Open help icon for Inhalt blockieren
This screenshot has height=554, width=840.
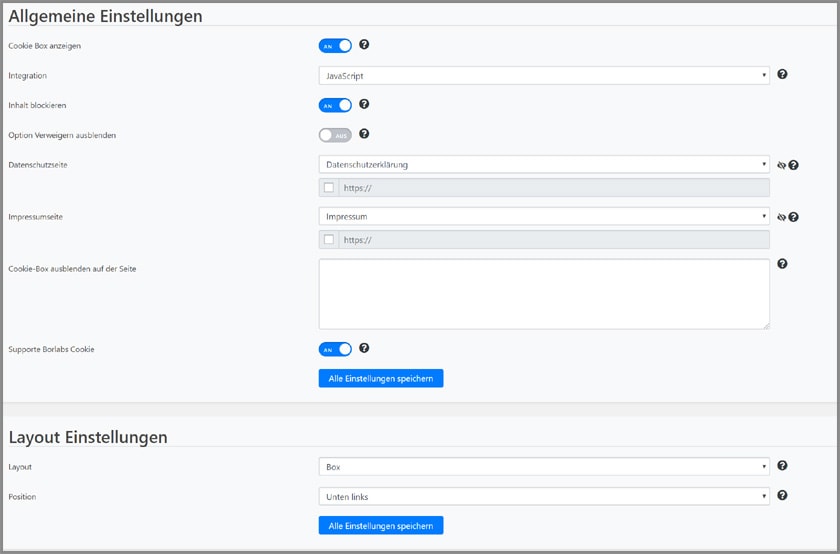click(x=364, y=104)
